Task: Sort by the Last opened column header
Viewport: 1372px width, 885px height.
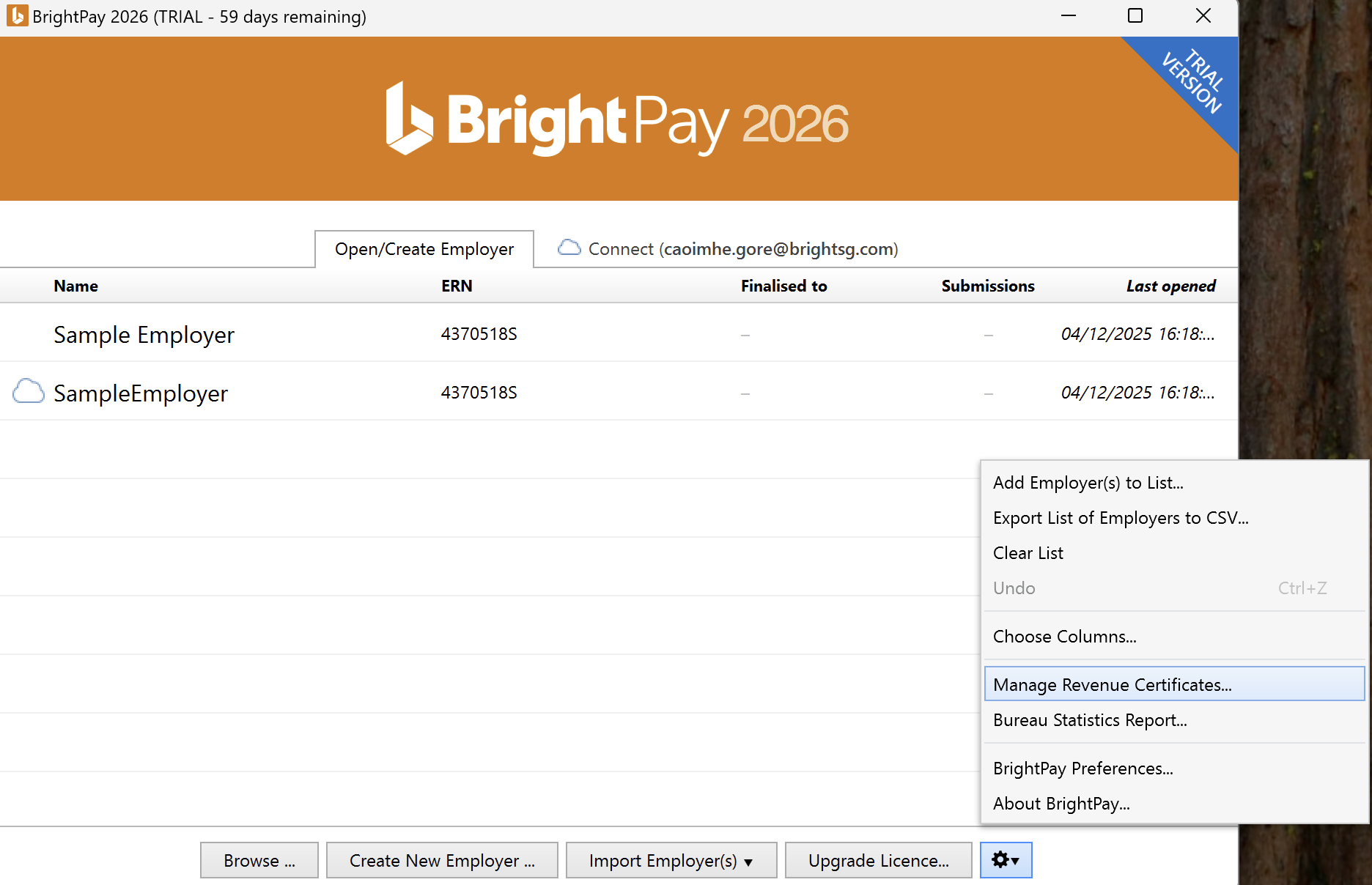Action: [1170, 286]
